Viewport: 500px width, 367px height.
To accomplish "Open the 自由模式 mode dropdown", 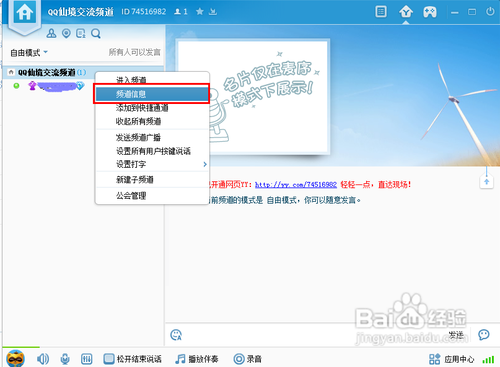I will point(29,53).
